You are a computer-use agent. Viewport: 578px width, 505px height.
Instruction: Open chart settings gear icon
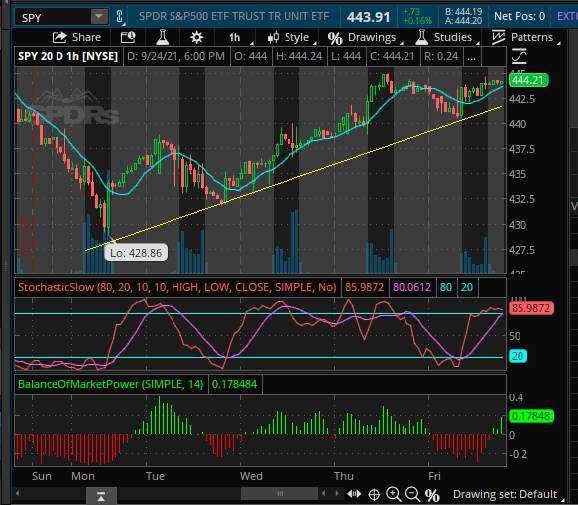click(196, 37)
